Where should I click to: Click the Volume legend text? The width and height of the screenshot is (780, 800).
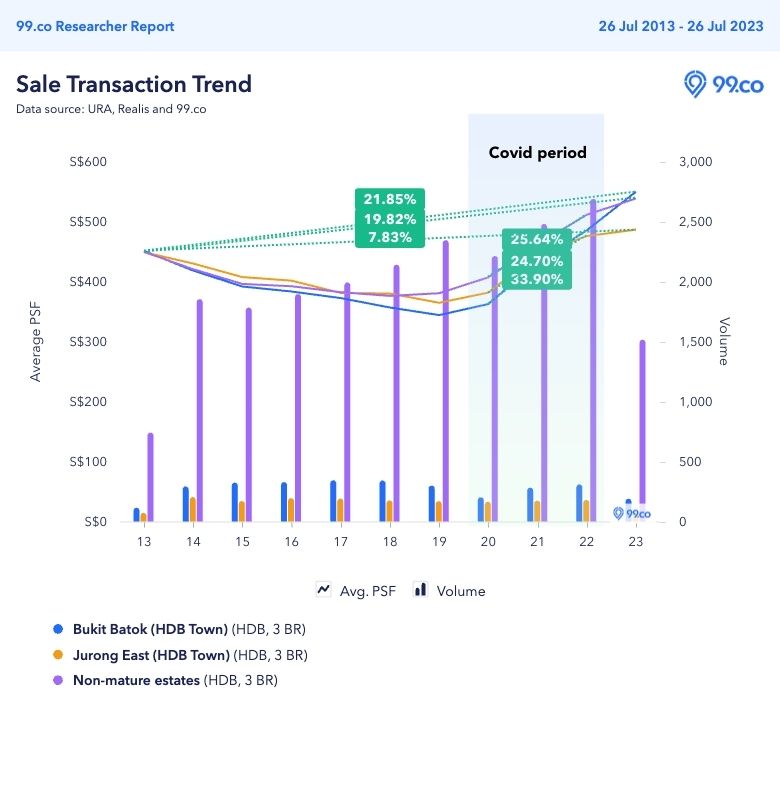pyautogui.click(x=461, y=591)
